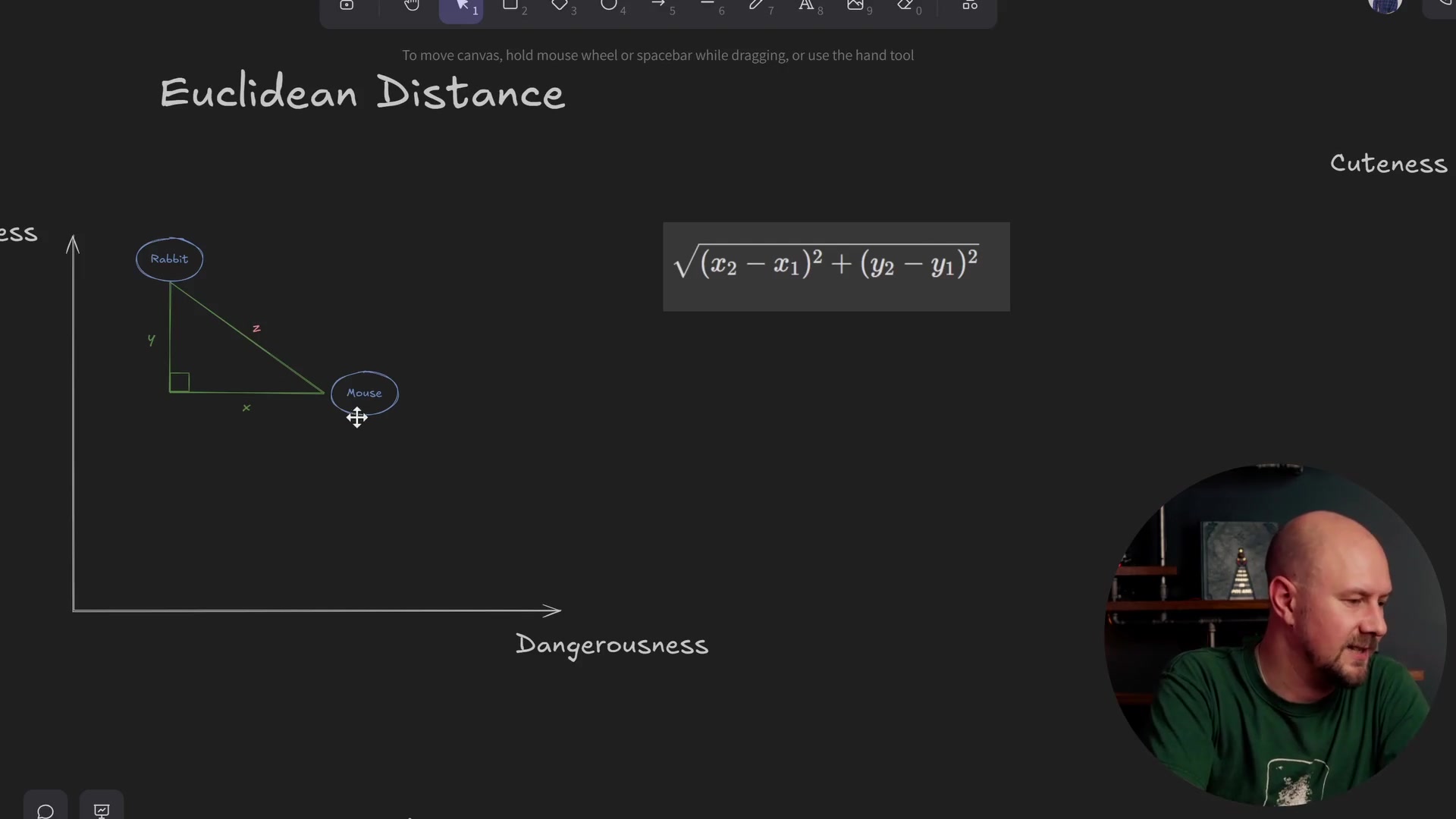Screen dimensions: 1456x819
Task: Keep the Selection tool active
Action: click(461, 8)
